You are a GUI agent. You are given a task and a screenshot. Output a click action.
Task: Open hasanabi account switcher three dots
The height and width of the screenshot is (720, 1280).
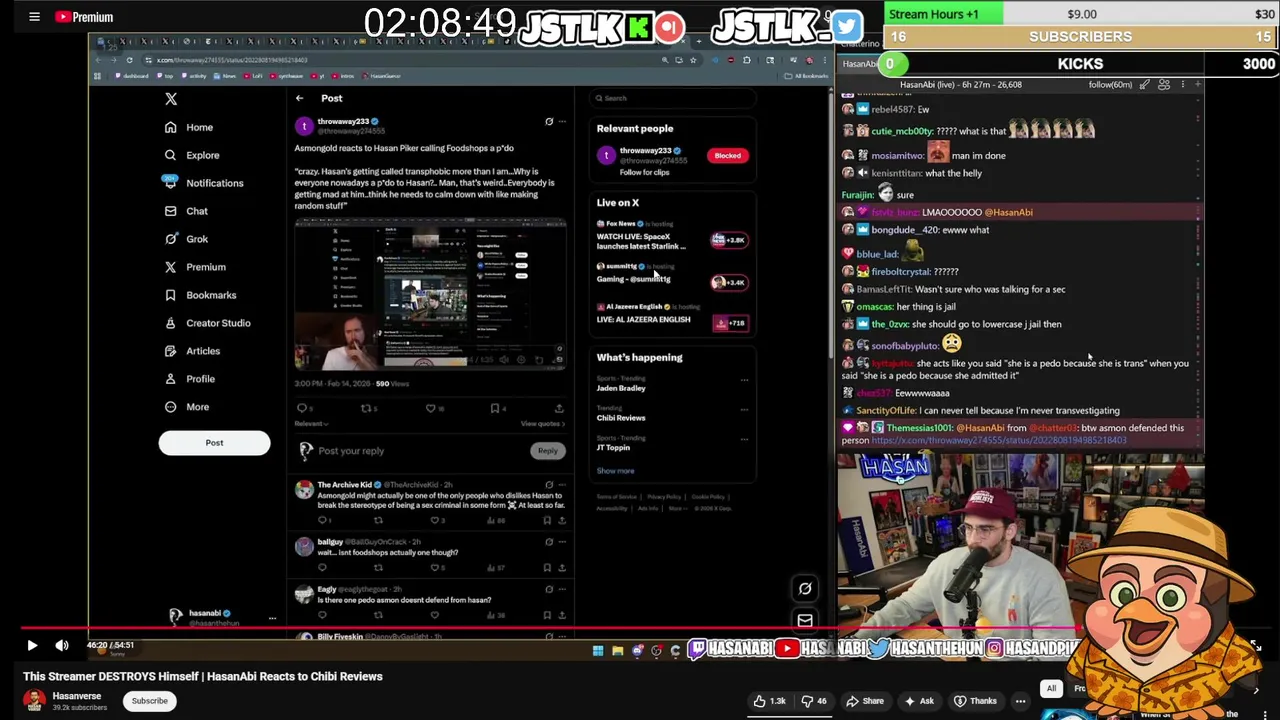tap(272, 618)
